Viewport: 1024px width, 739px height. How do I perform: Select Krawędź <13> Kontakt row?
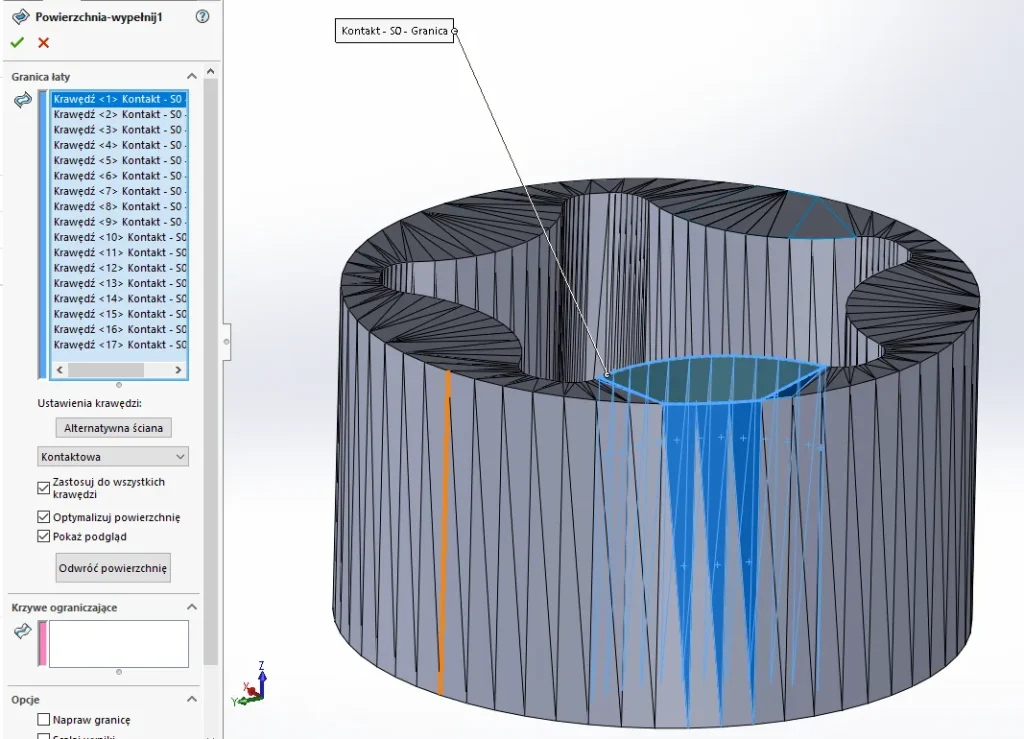pyautogui.click(x=120, y=283)
